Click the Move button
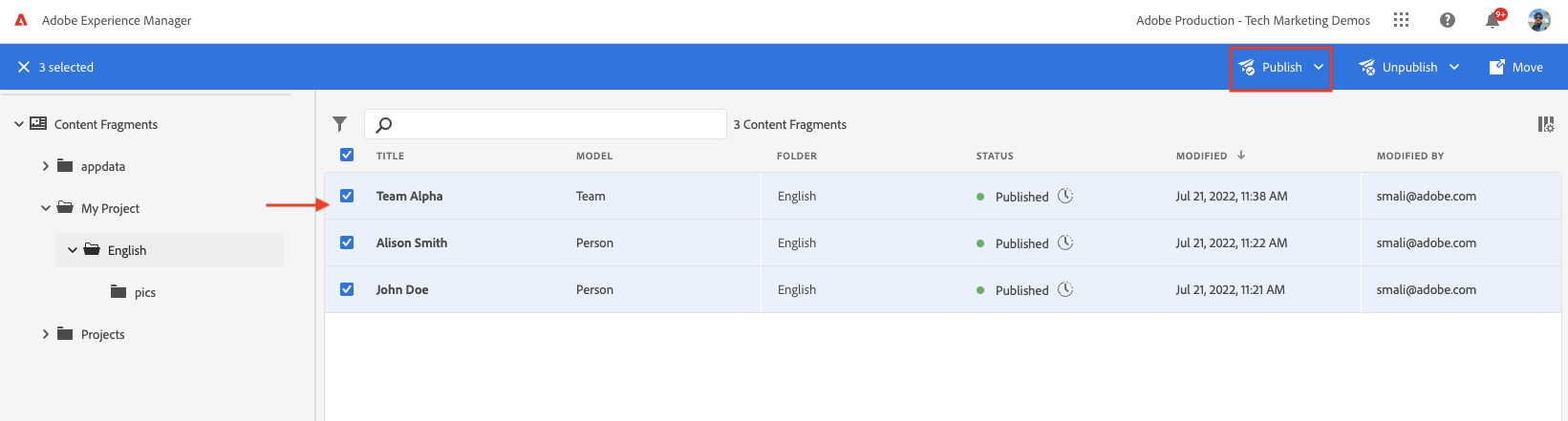1568x421 pixels. click(1516, 67)
